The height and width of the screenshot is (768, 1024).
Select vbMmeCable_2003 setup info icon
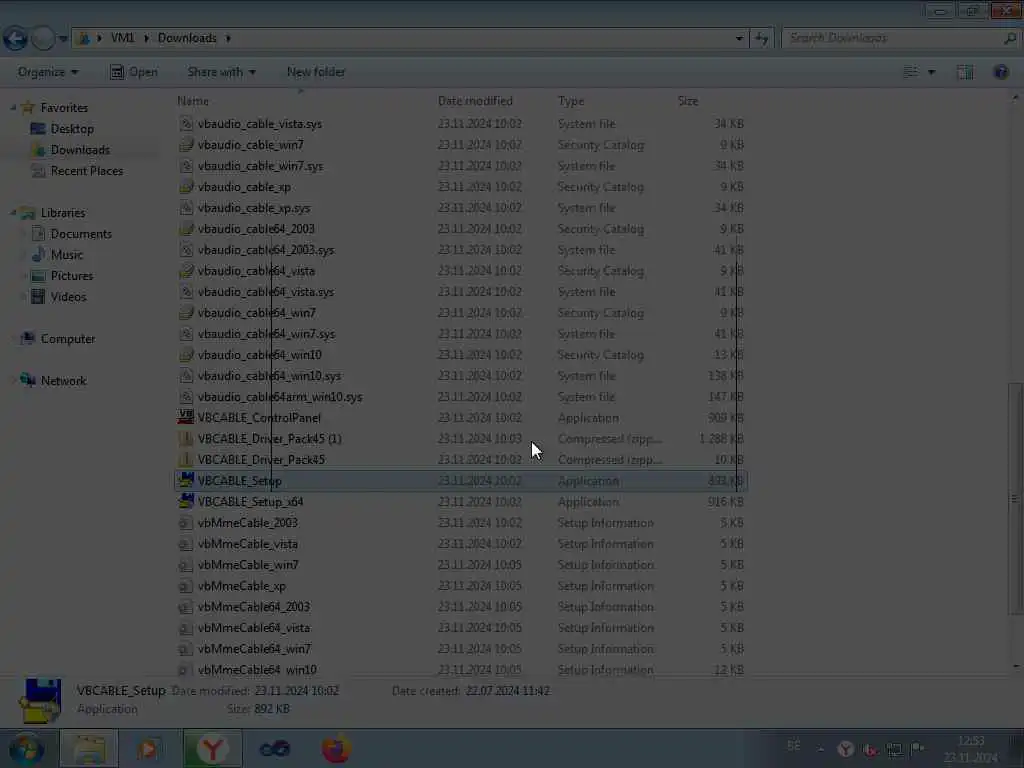[x=186, y=522]
